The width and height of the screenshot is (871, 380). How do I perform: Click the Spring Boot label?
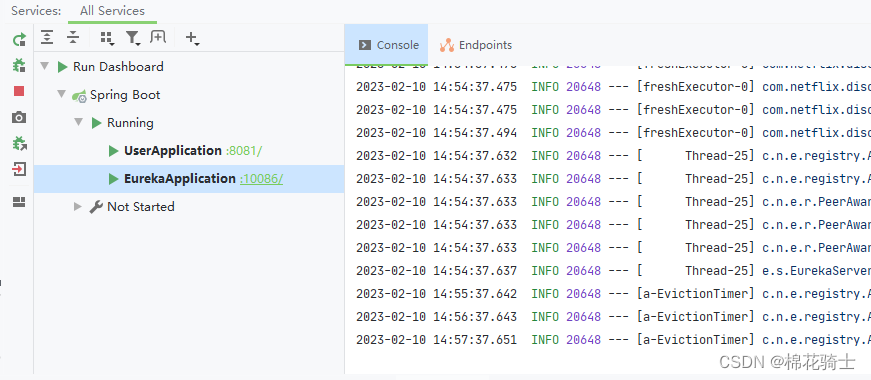pos(125,95)
